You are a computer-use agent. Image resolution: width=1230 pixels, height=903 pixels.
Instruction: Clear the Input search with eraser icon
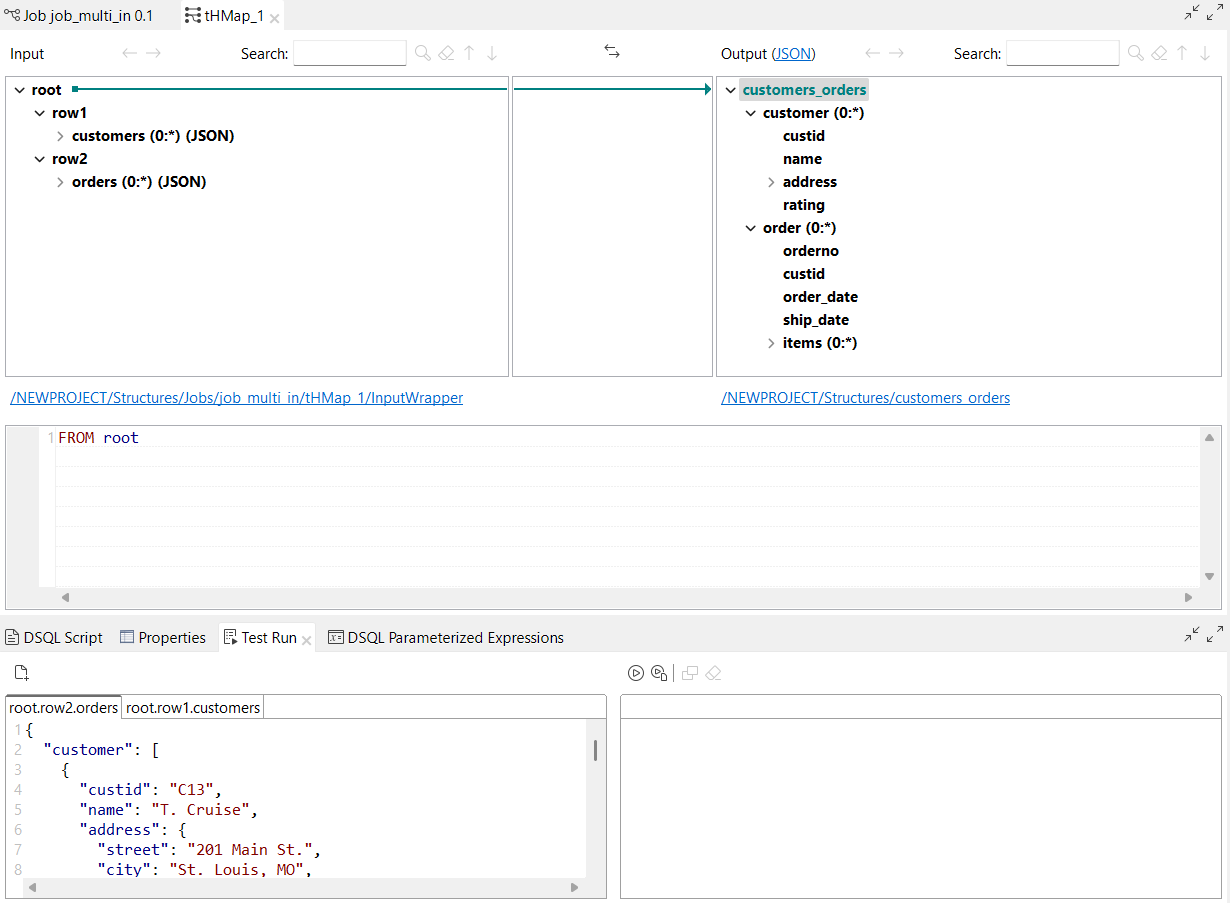446,53
